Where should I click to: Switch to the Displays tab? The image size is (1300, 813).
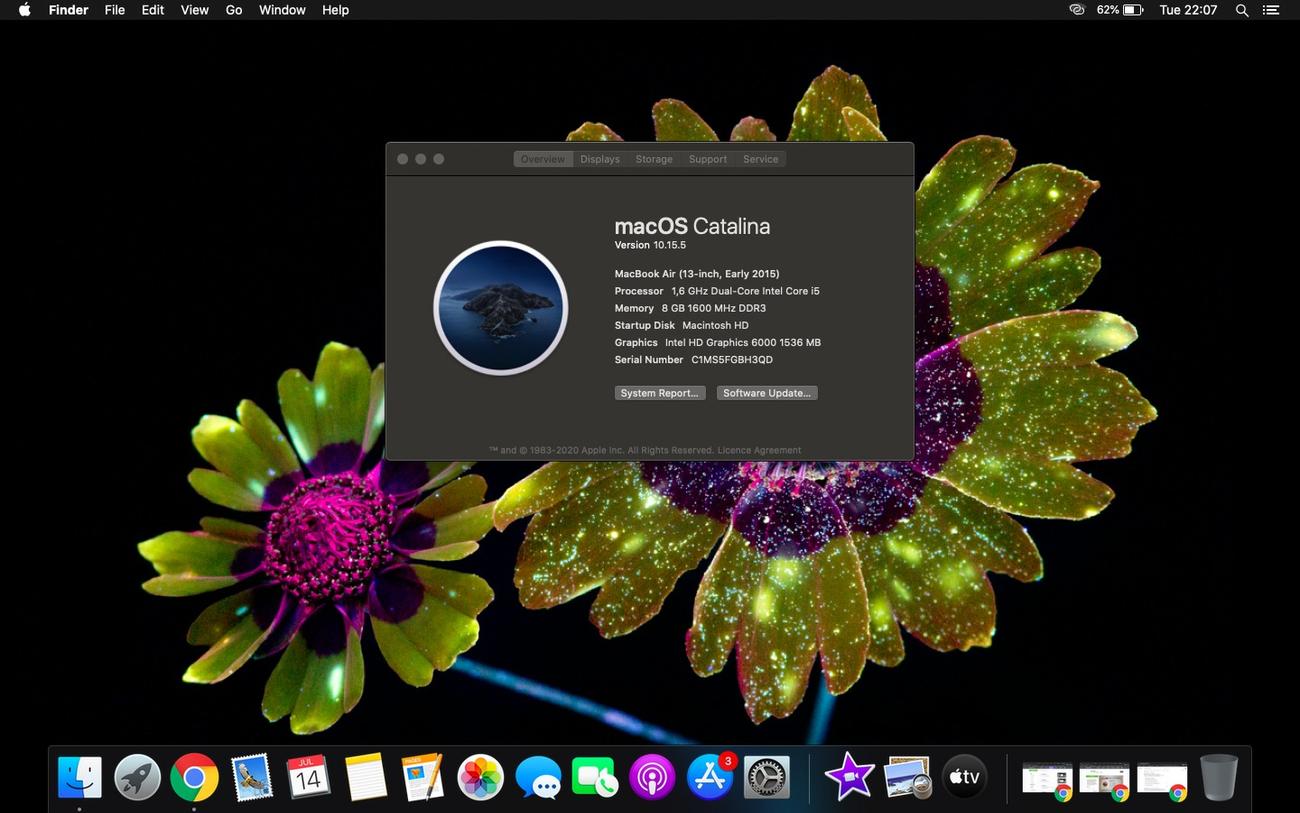[600, 159]
